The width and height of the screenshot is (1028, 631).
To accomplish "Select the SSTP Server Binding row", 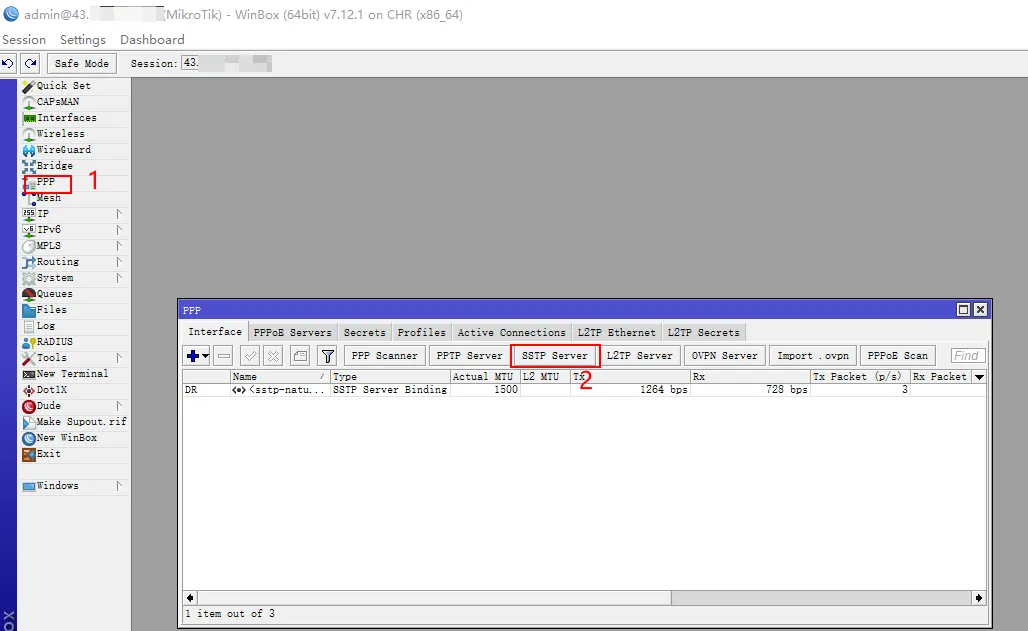I will (584, 390).
